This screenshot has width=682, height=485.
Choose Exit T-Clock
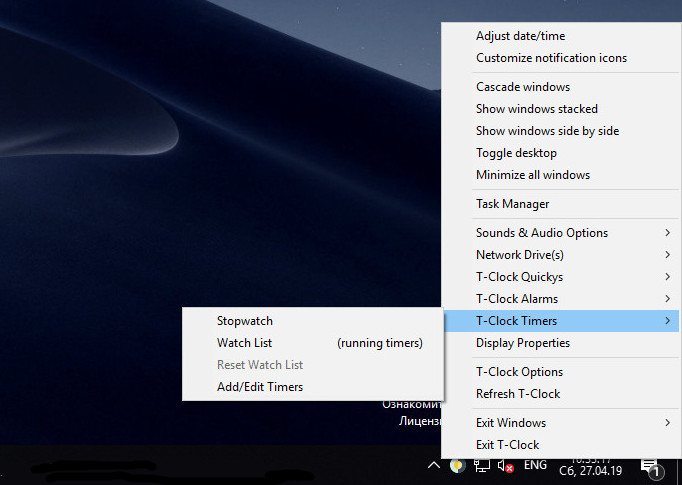pyautogui.click(x=560, y=445)
